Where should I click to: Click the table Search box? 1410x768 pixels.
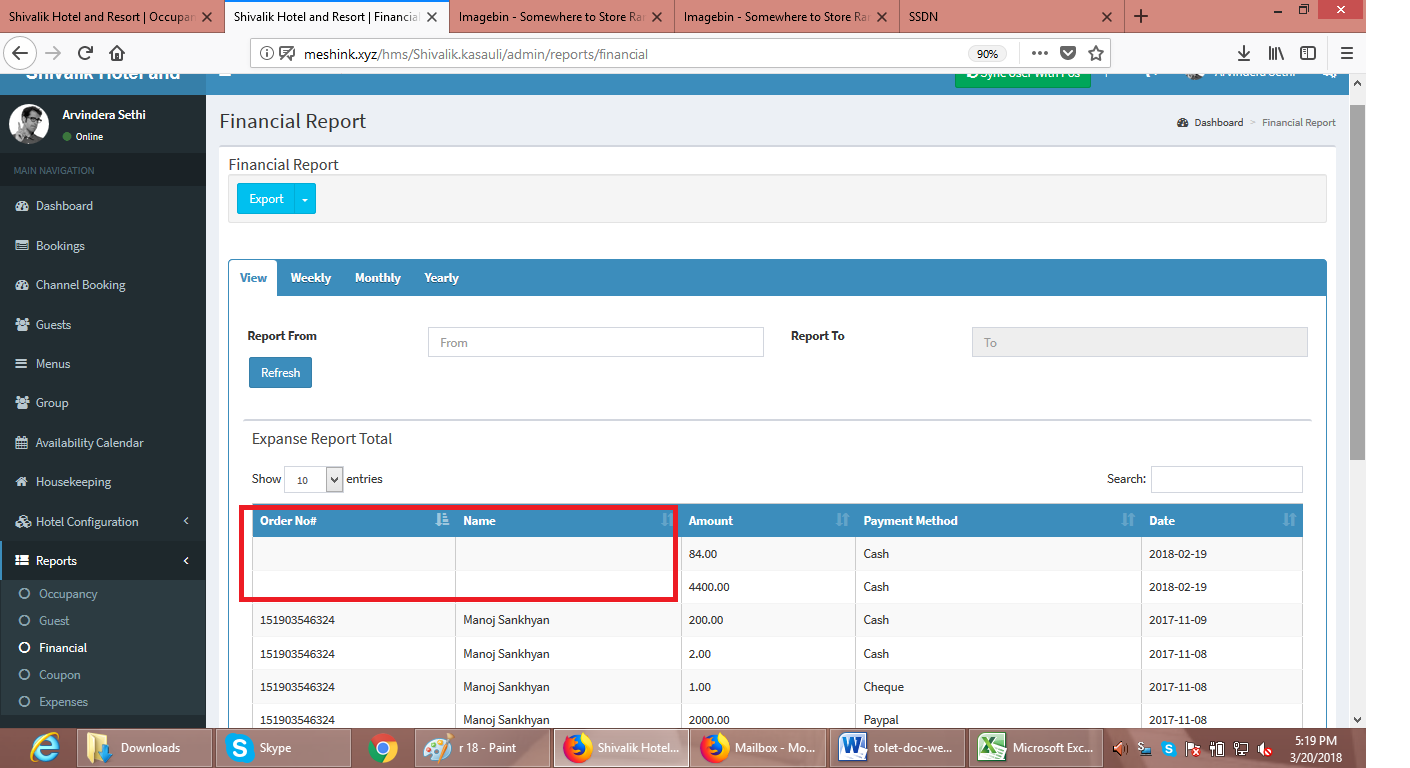[x=1227, y=480]
